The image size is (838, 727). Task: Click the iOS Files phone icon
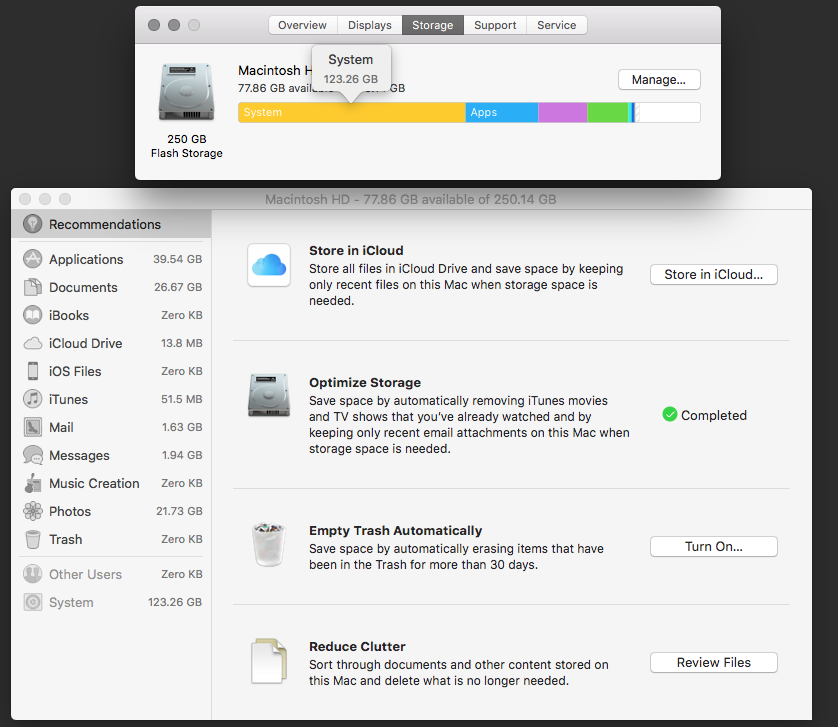coord(33,371)
